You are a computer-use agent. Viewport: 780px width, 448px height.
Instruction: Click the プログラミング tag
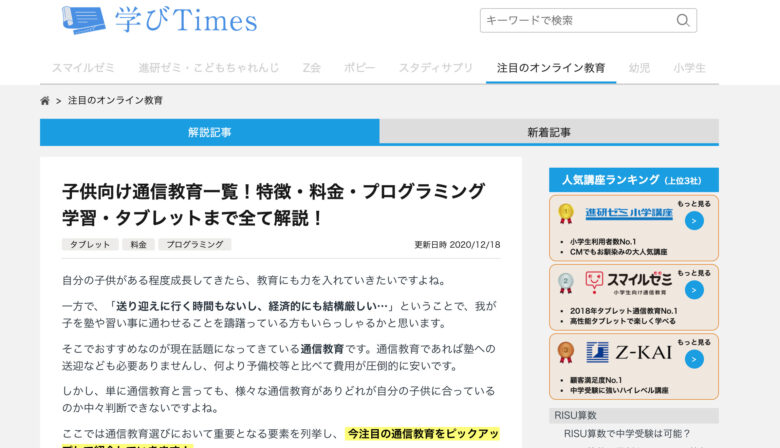pos(194,244)
